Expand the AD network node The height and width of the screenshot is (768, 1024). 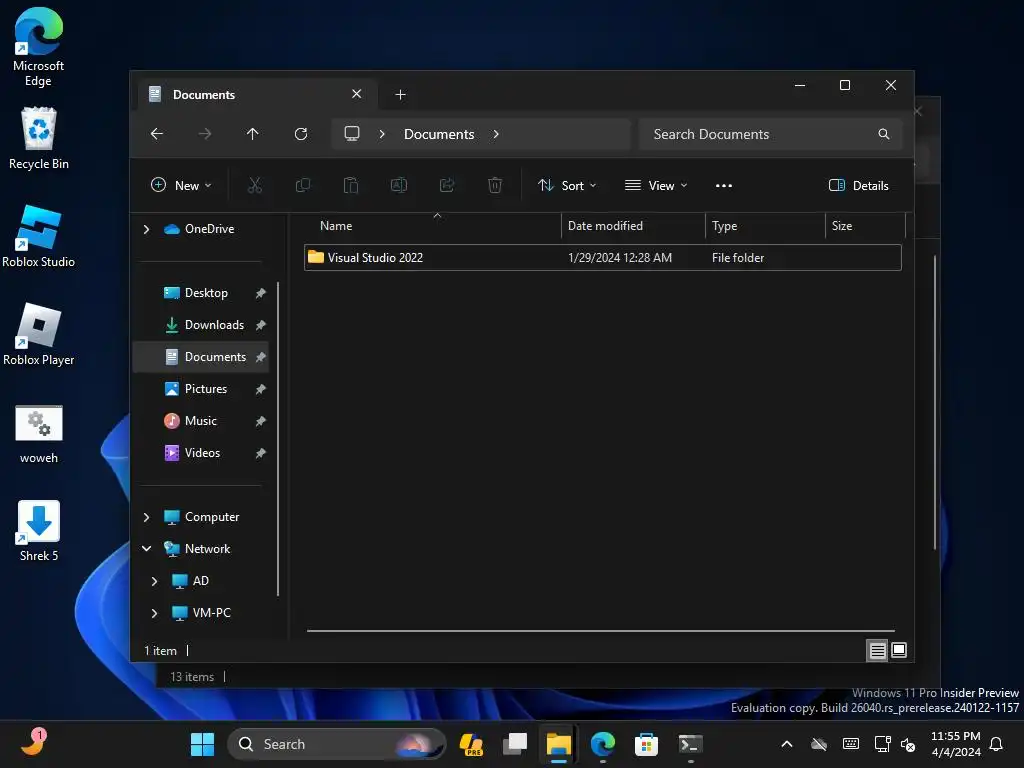coord(154,581)
